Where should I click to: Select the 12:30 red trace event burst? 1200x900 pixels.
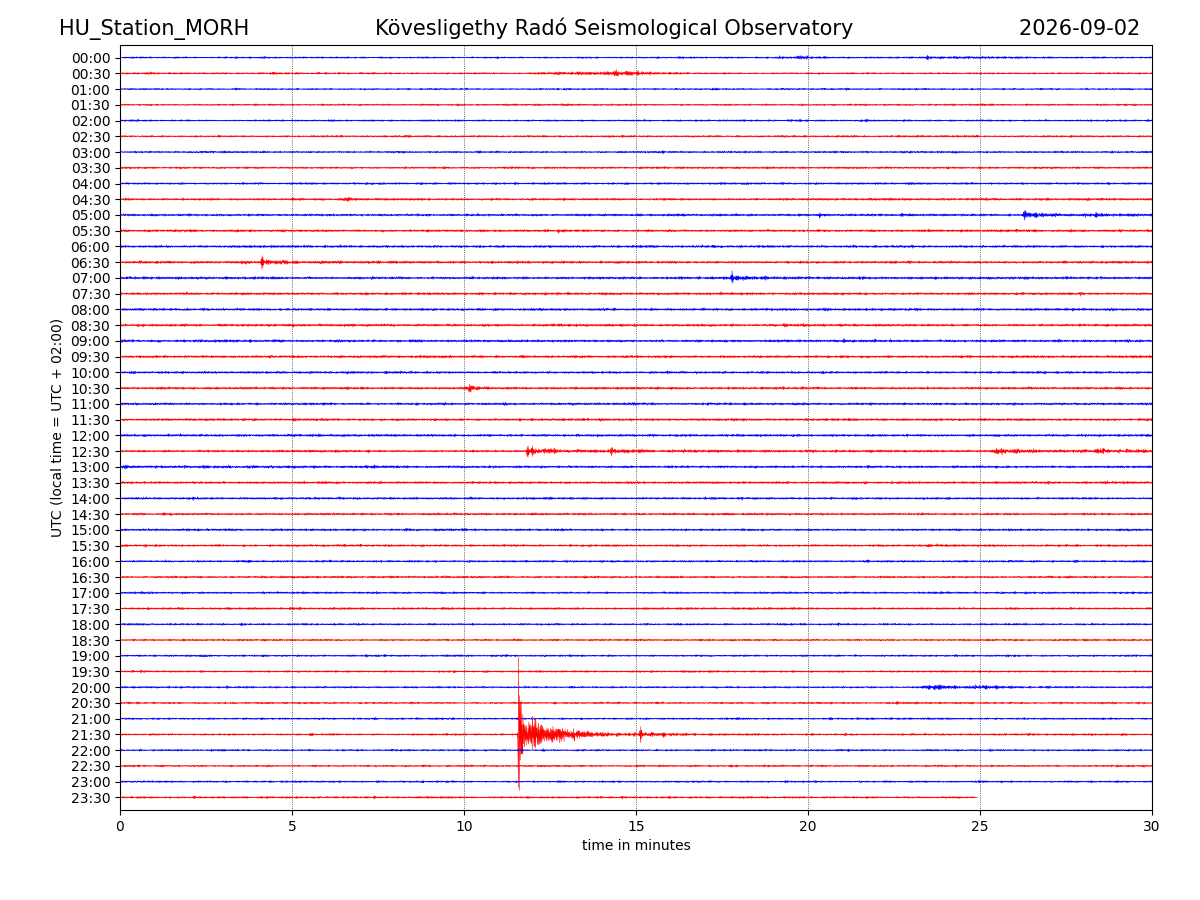(531, 451)
